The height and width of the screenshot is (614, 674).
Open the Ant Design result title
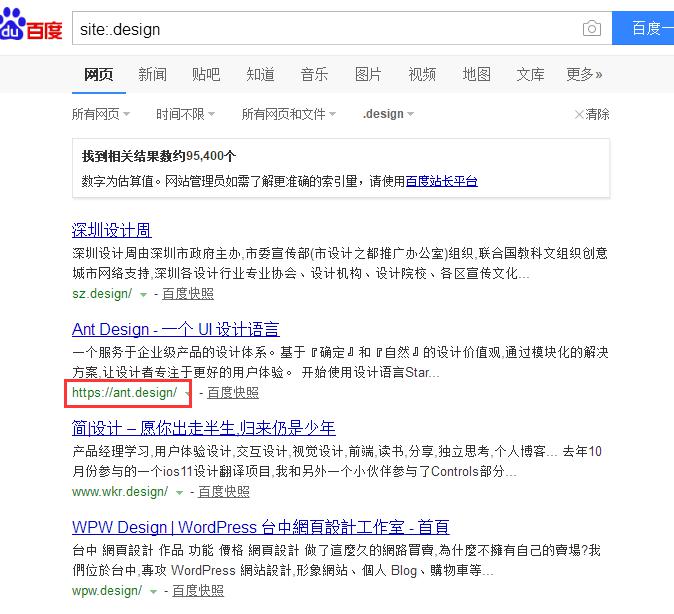point(176,329)
